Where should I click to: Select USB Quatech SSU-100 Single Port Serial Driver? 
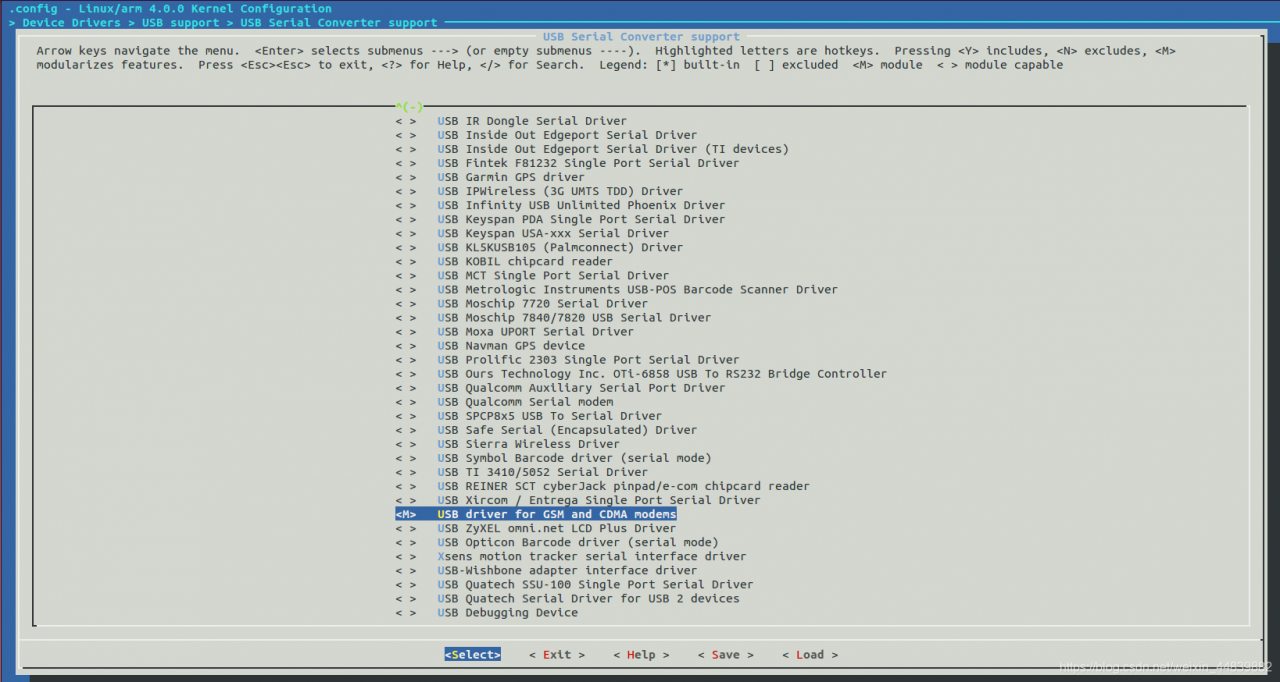coord(595,585)
